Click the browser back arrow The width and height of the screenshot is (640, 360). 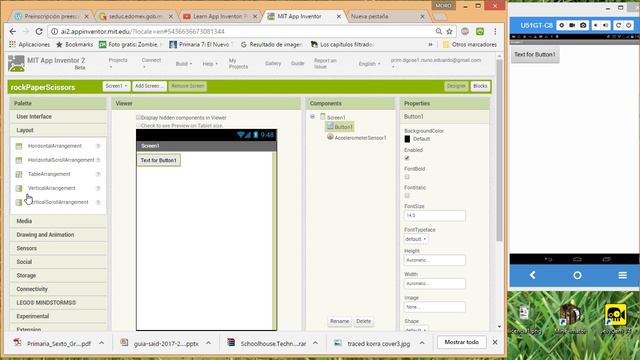click(13, 31)
